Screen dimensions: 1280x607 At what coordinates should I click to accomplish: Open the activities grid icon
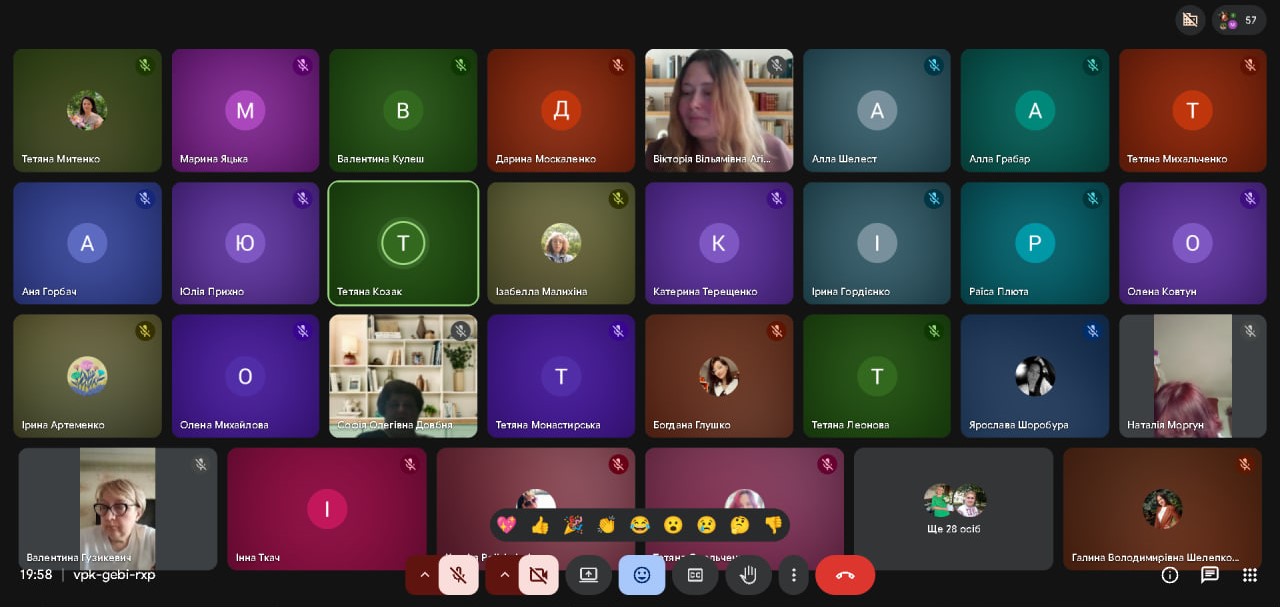(x=1249, y=575)
